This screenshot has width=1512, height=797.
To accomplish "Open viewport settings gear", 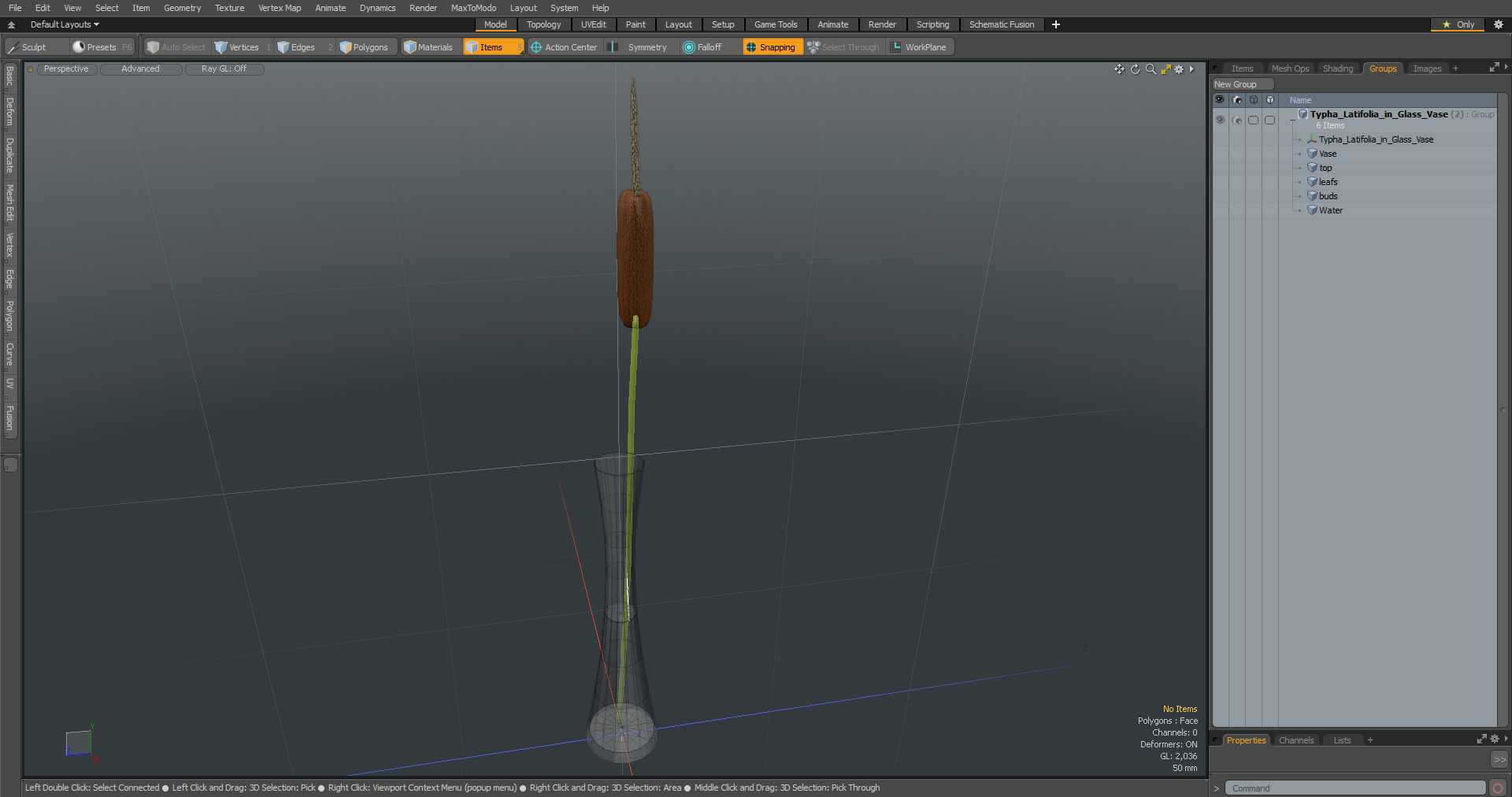I will (1179, 69).
